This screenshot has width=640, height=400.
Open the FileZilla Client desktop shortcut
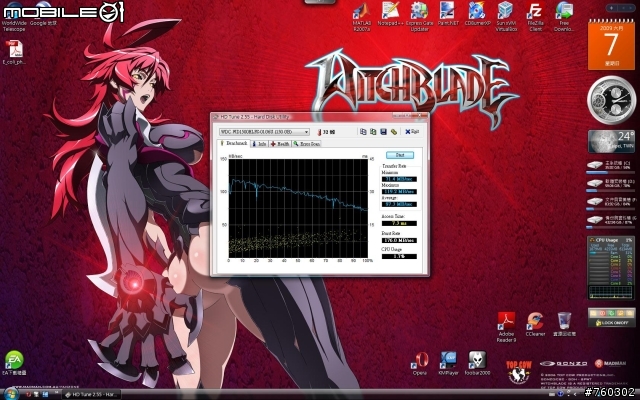(535, 16)
